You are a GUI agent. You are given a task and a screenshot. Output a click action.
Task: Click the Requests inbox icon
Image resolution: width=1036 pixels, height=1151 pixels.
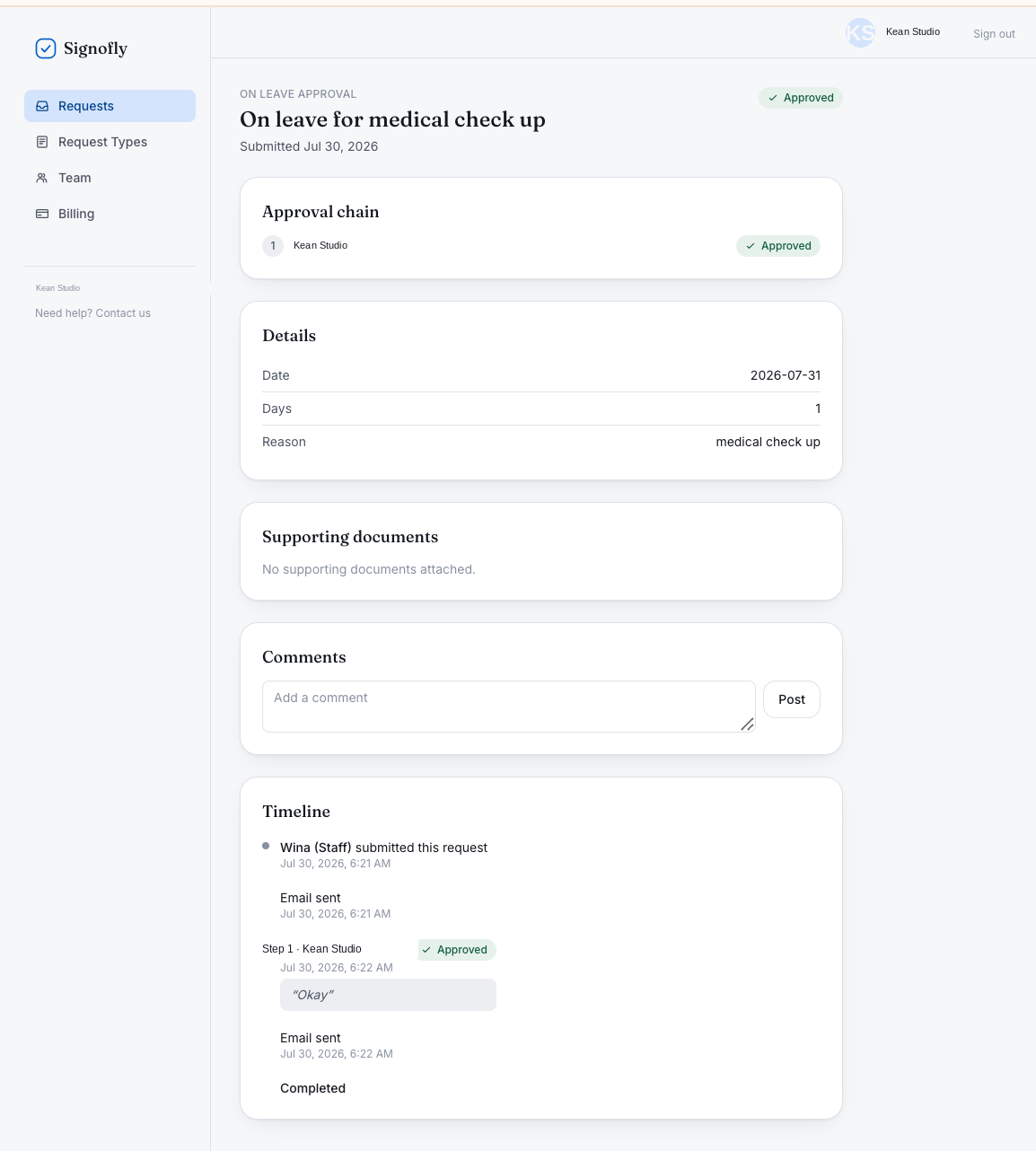point(42,106)
